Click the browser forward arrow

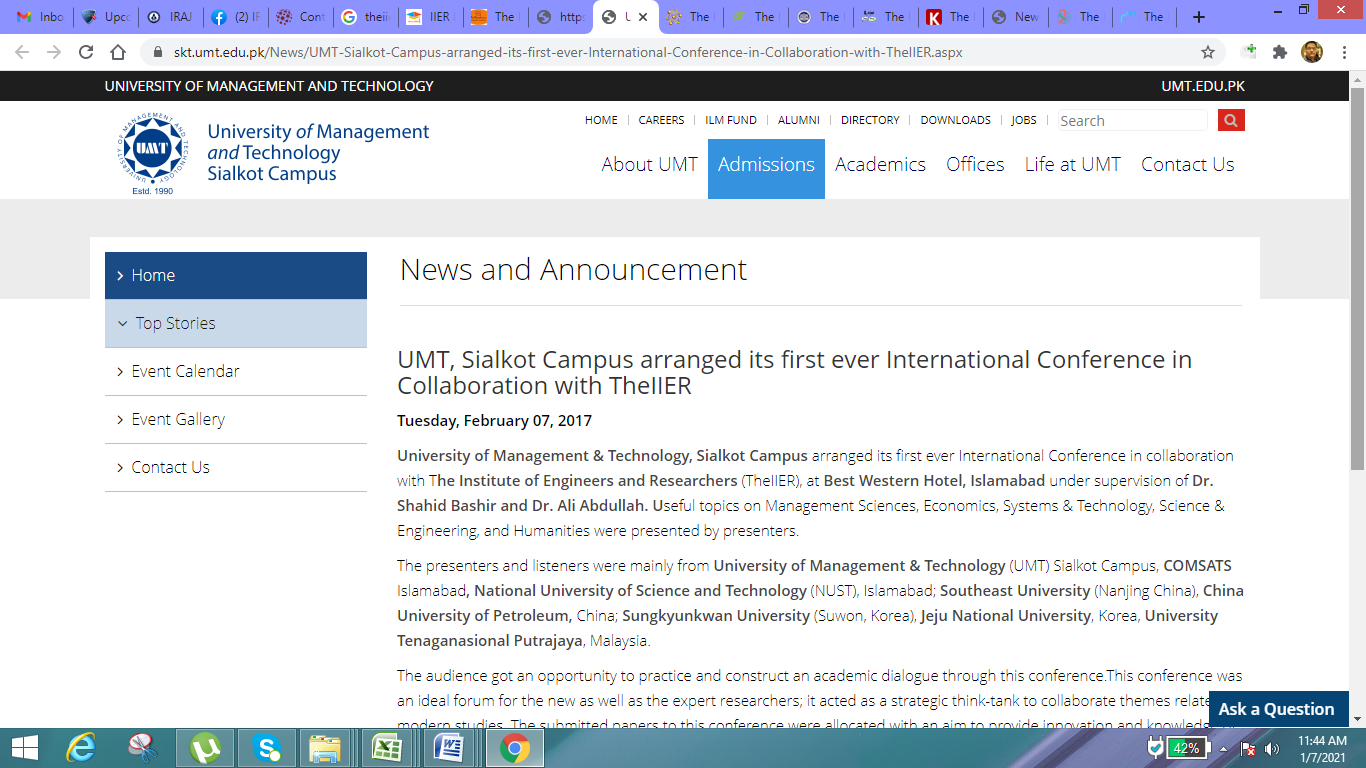tap(54, 52)
